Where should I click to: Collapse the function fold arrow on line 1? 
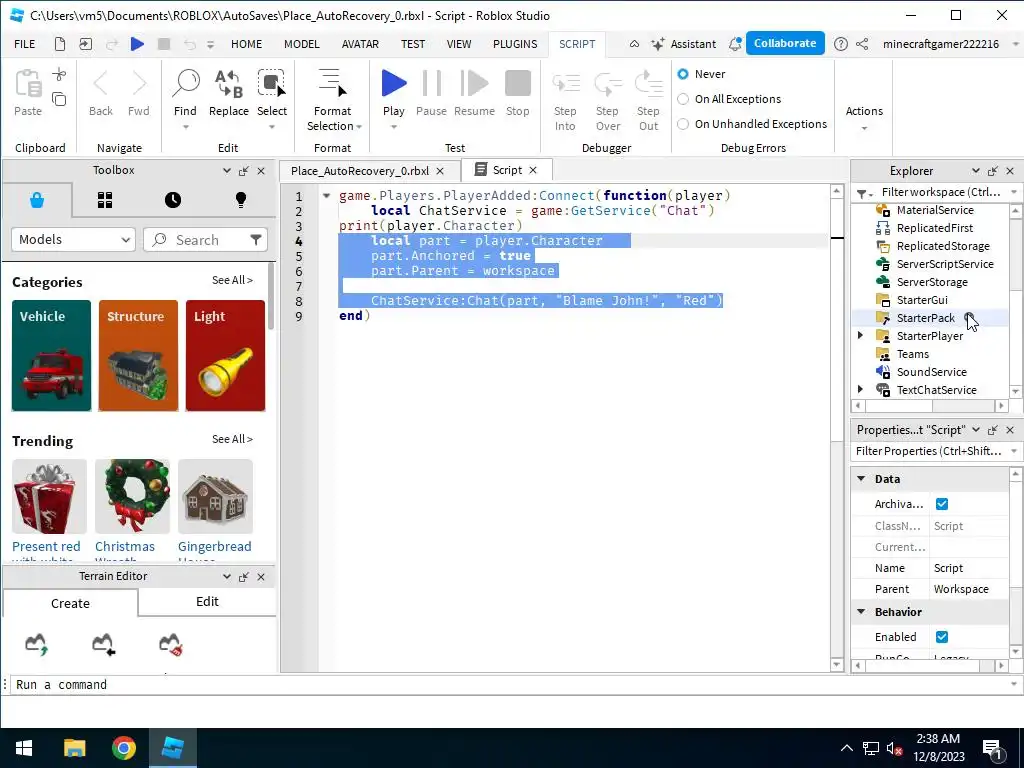tap(327, 195)
